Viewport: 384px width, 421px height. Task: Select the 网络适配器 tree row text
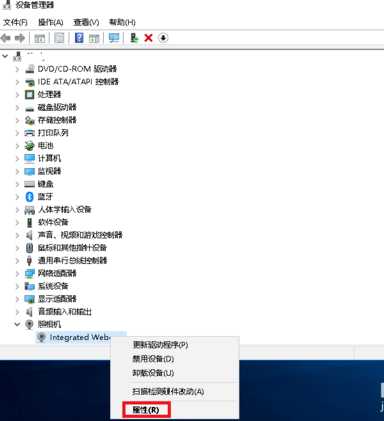pyautogui.click(x=57, y=273)
